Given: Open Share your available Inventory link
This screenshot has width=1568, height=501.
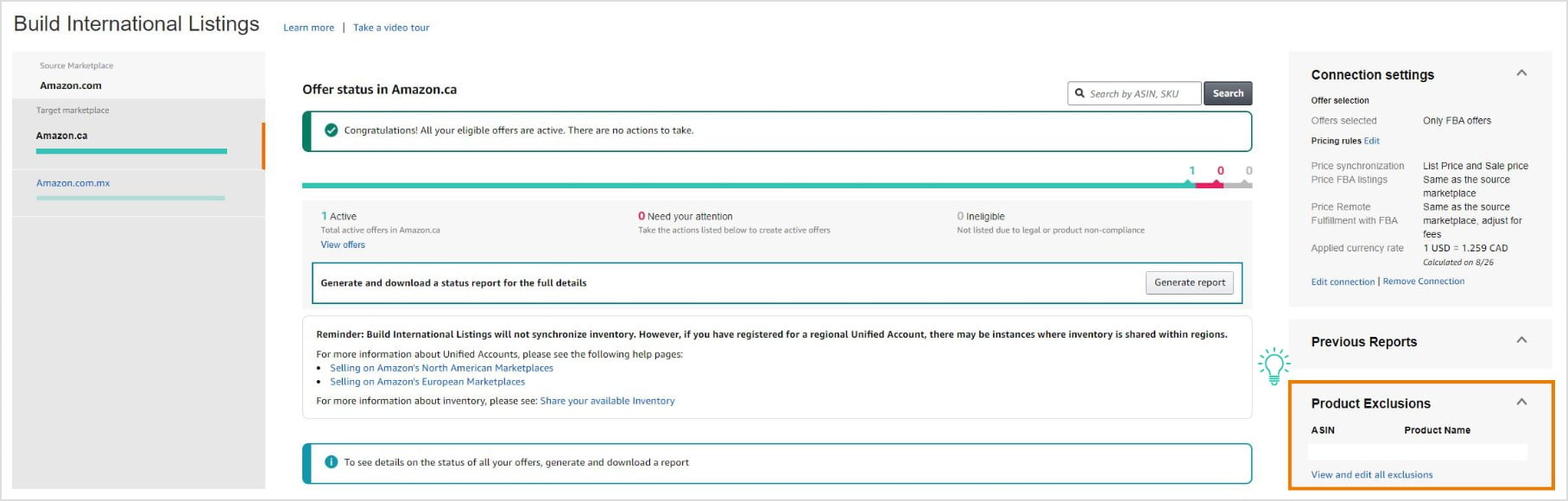Looking at the screenshot, I should 607,401.
